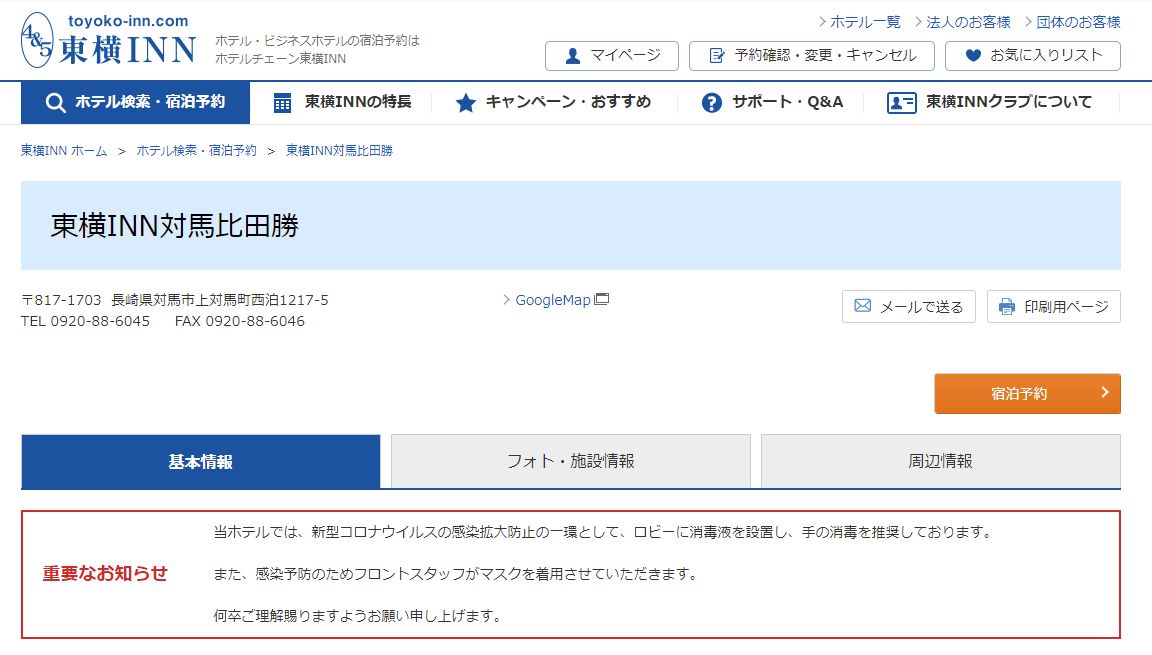The width and height of the screenshot is (1152, 655).
Task: Click the printer icon on 印刷用ページ
Action: click(1007, 306)
